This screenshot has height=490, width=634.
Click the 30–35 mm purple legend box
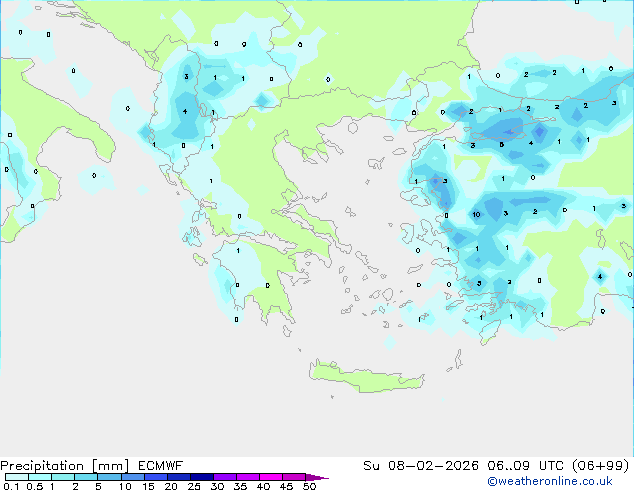click(x=224, y=477)
